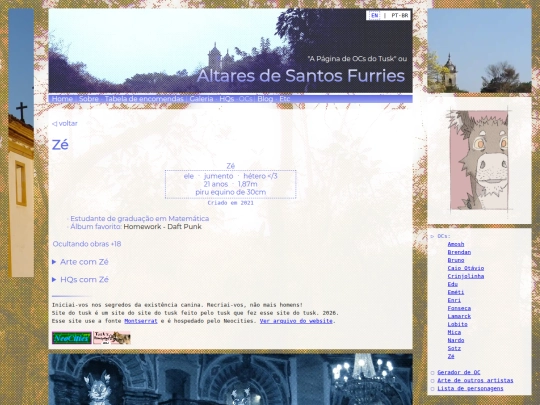The width and height of the screenshot is (540, 405).
Task: Open the Crinjolinha character page
Action: coord(466,276)
